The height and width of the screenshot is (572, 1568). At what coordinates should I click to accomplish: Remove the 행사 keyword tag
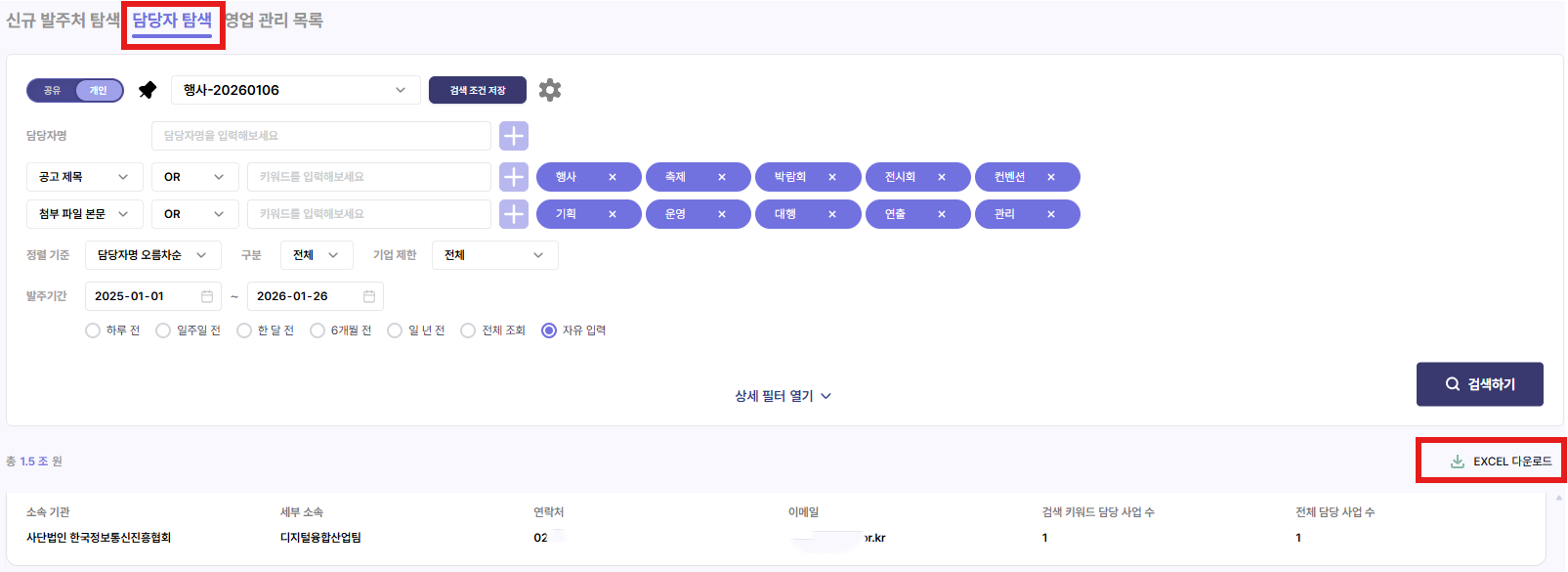[613, 177]
